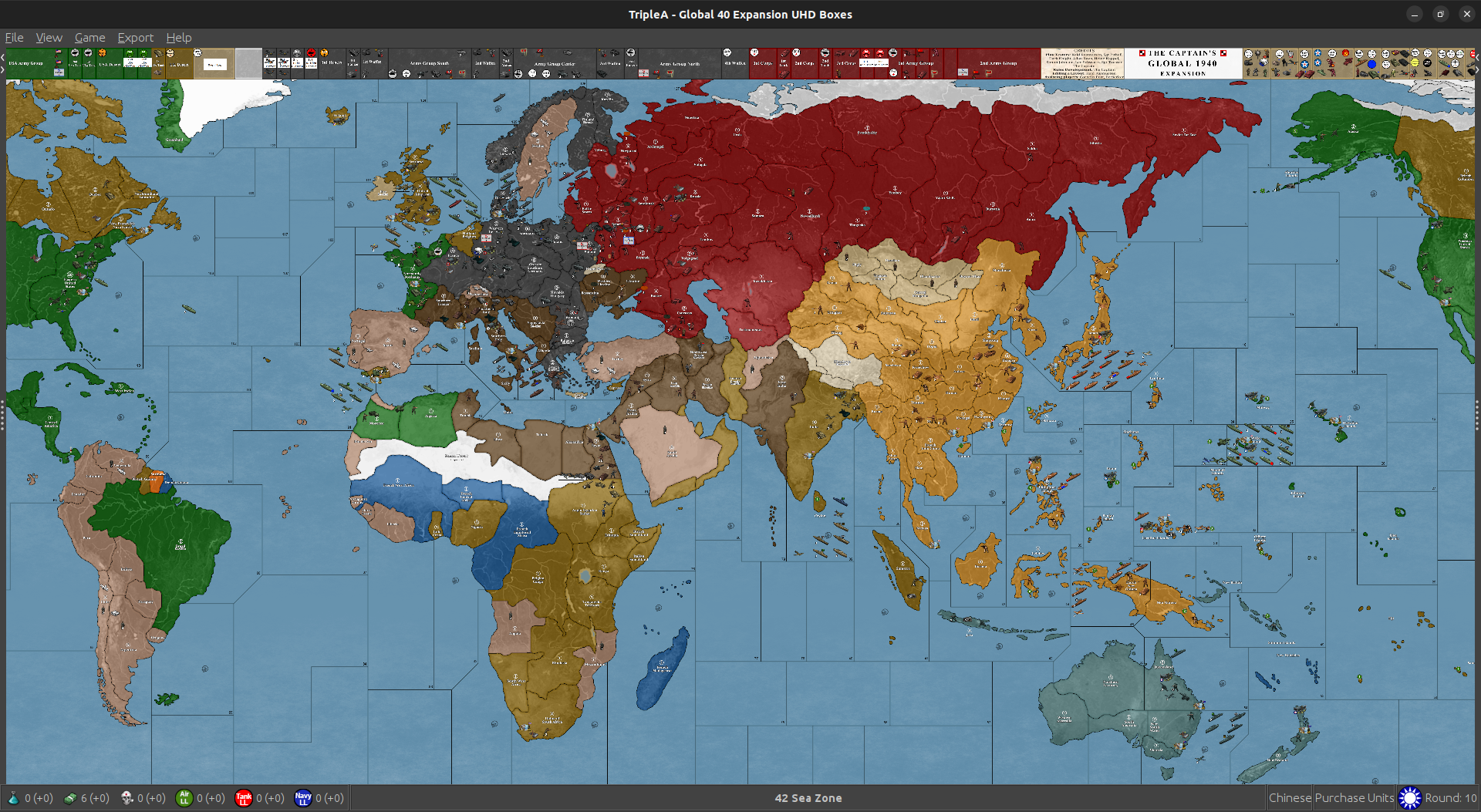Click the Army Group South unit panel
The height and width of the screenshot is (812, 1481).
tap(430, 63)
